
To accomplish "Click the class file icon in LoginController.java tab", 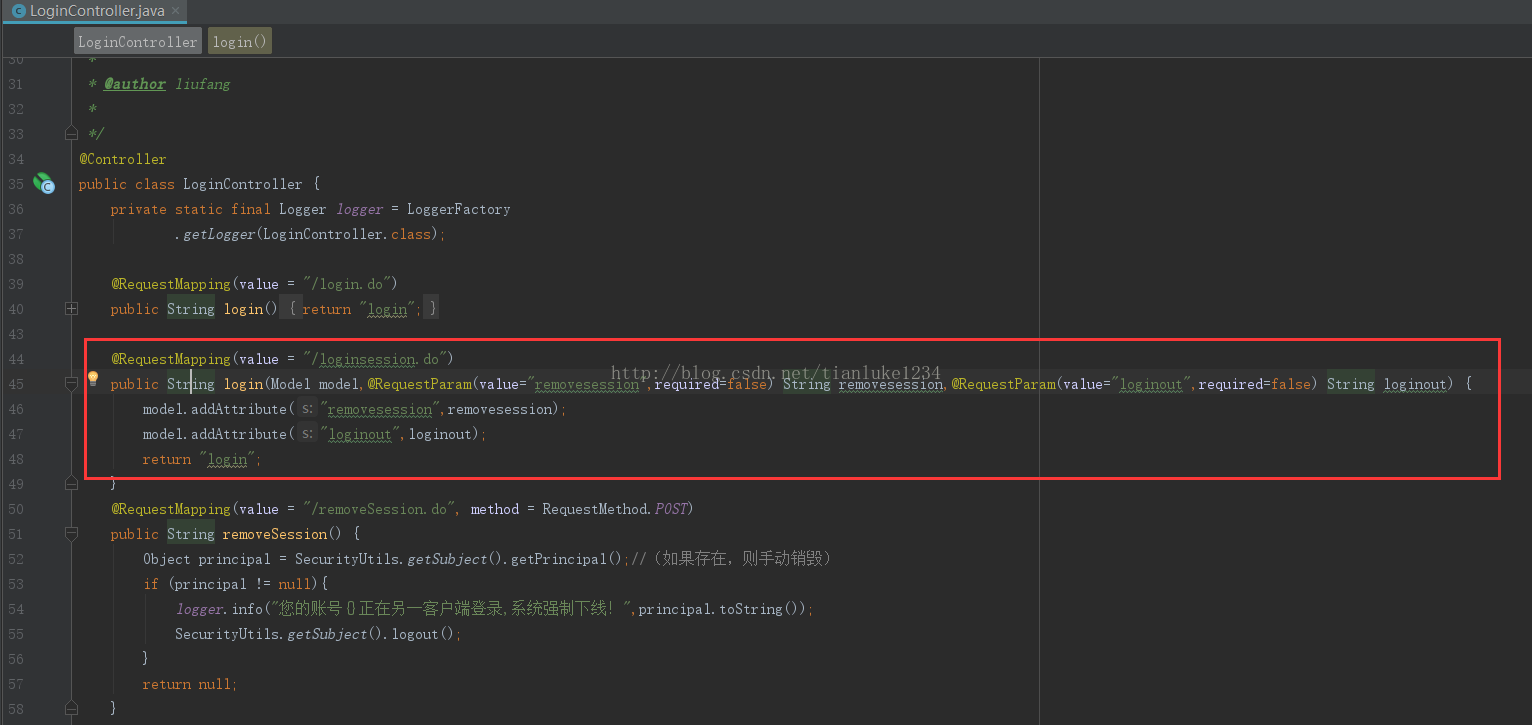I will pos(18,11).
